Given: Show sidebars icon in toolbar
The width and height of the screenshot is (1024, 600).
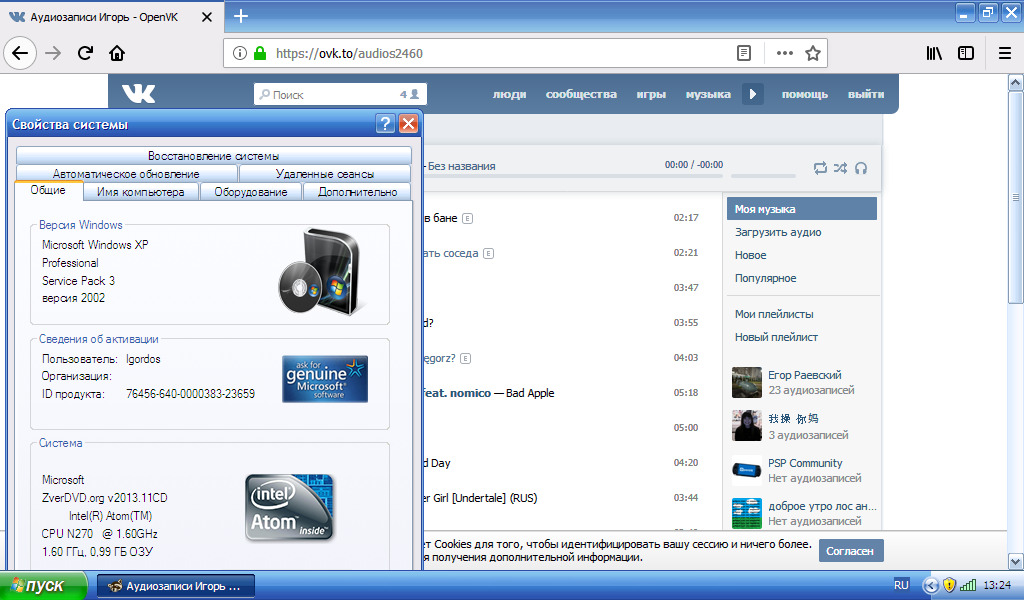Looking at the screenshot, I should 966,53.
